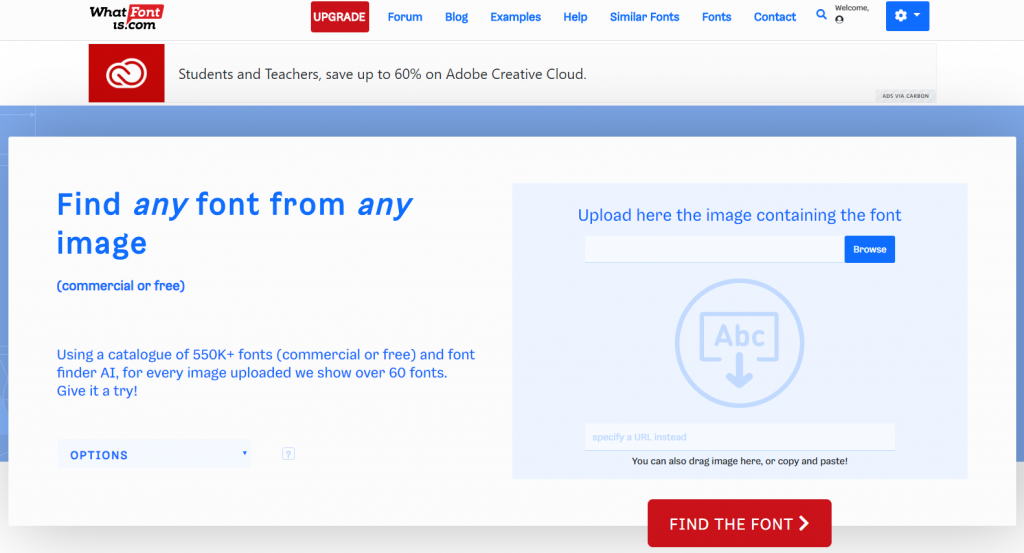Go to the Blog page
Viewport: 1024px width, 553px height.
pos(456,17)
